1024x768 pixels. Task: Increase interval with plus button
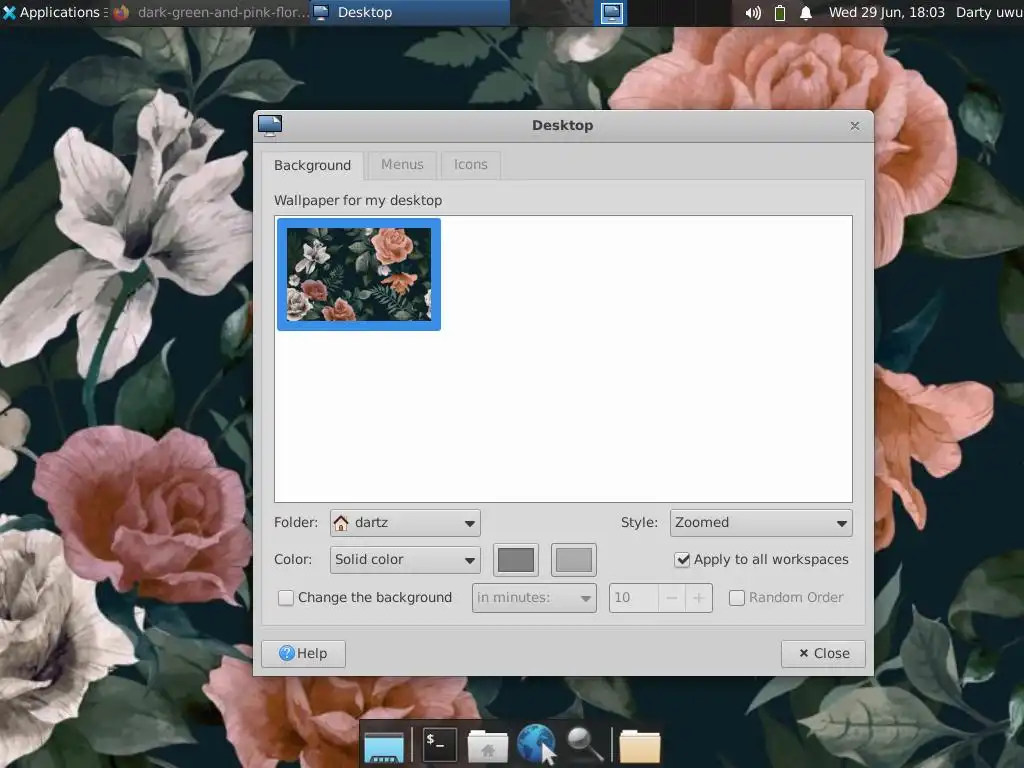click(x=699, y=598)
